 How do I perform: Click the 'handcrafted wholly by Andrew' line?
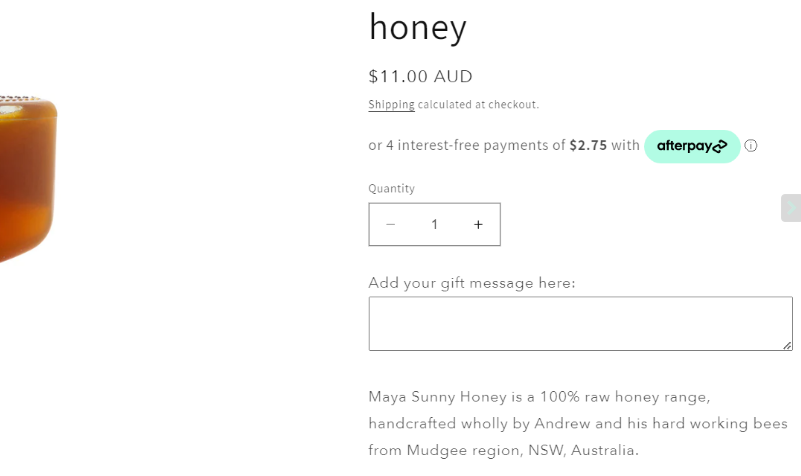click(x=578, y=424)
